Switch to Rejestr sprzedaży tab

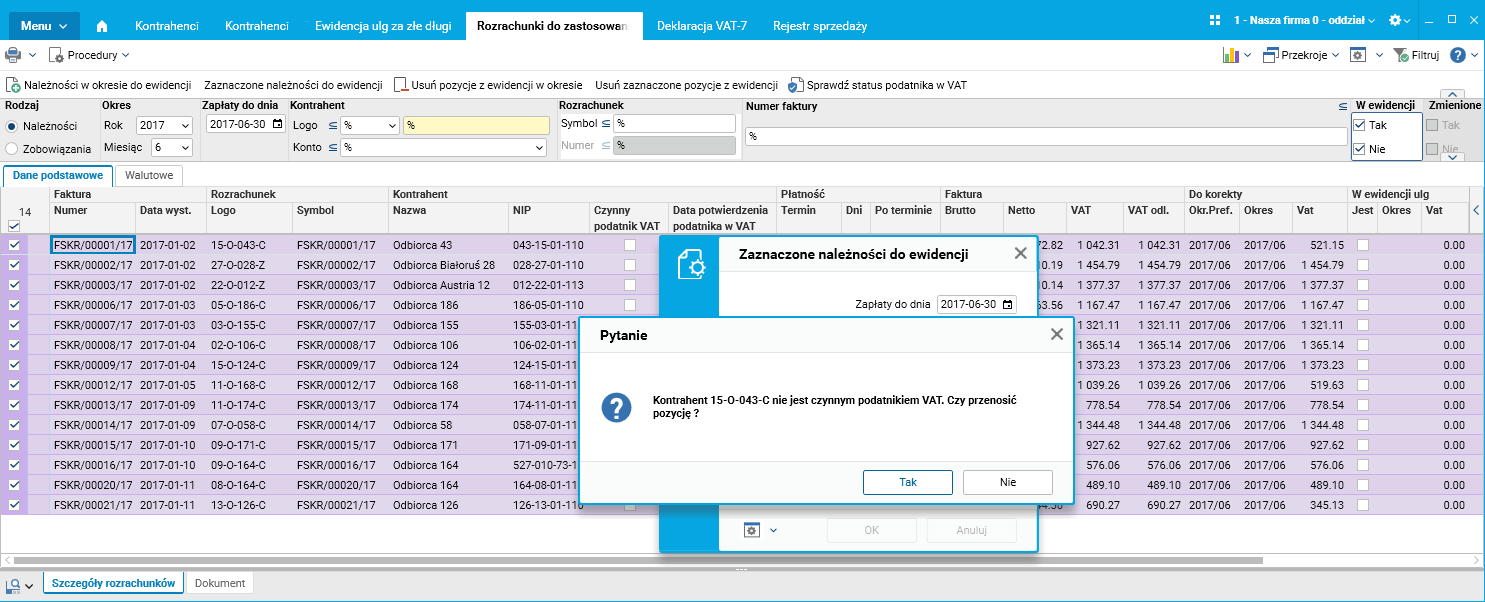coord(820,25)
